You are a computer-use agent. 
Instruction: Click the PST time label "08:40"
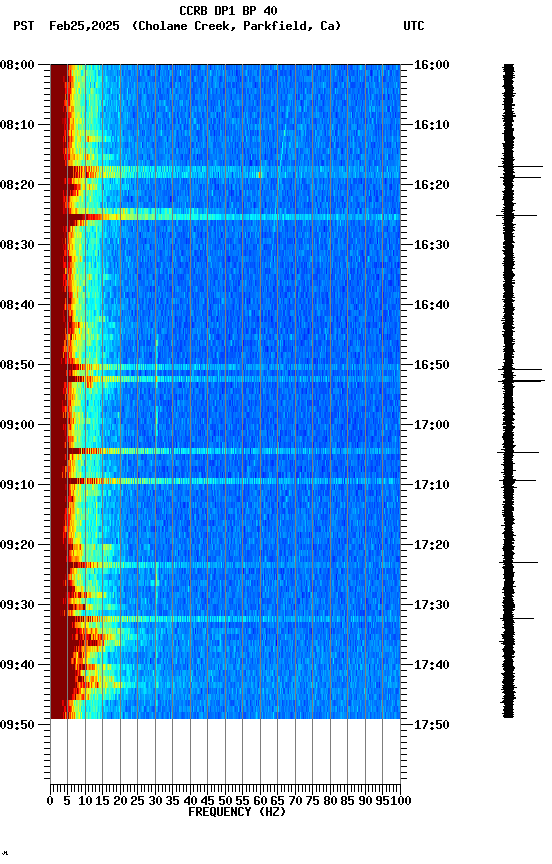pyautogui.click(x=17, y=305)
